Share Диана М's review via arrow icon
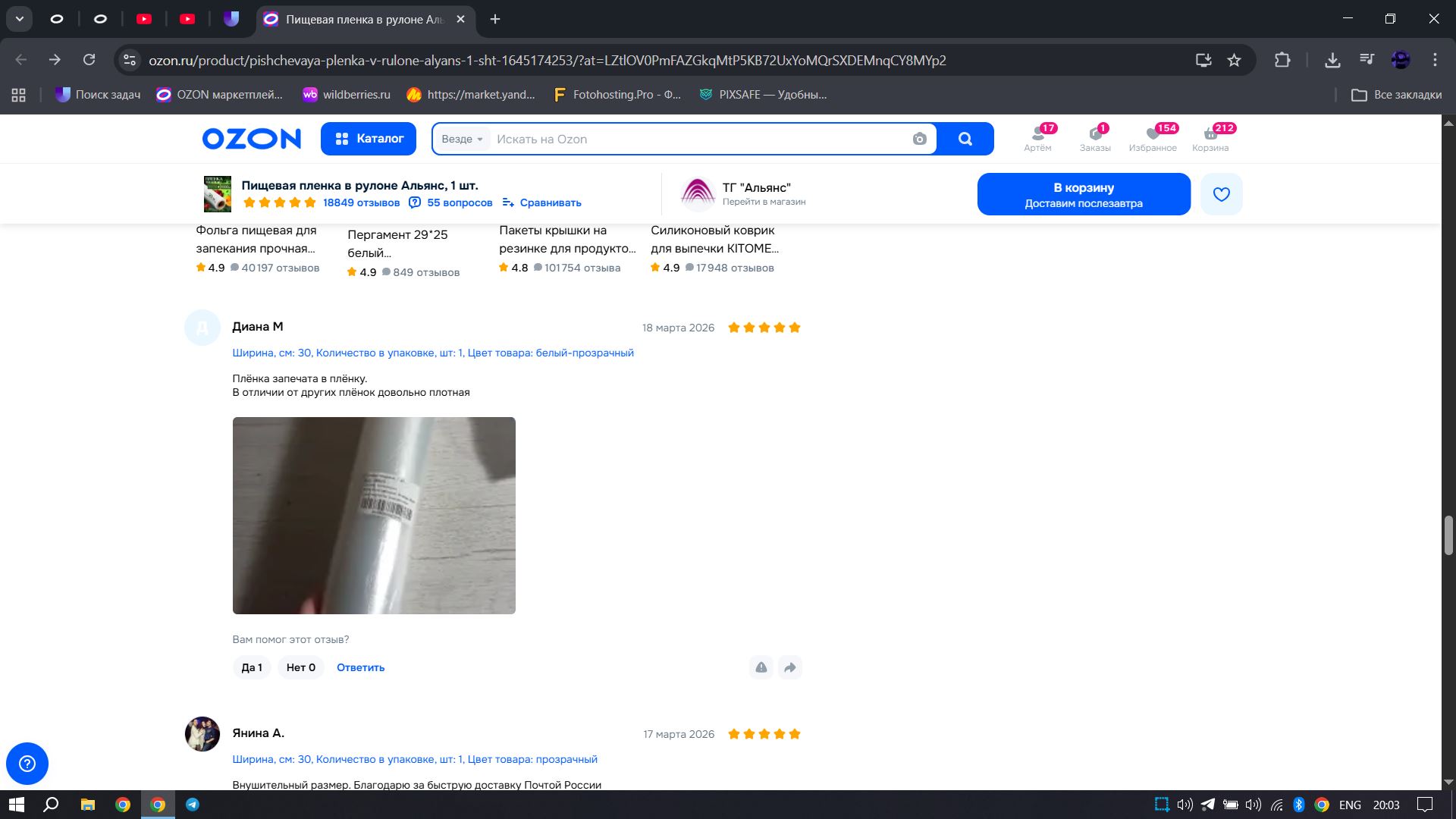1456x819 pixels. tap(789, 667)
